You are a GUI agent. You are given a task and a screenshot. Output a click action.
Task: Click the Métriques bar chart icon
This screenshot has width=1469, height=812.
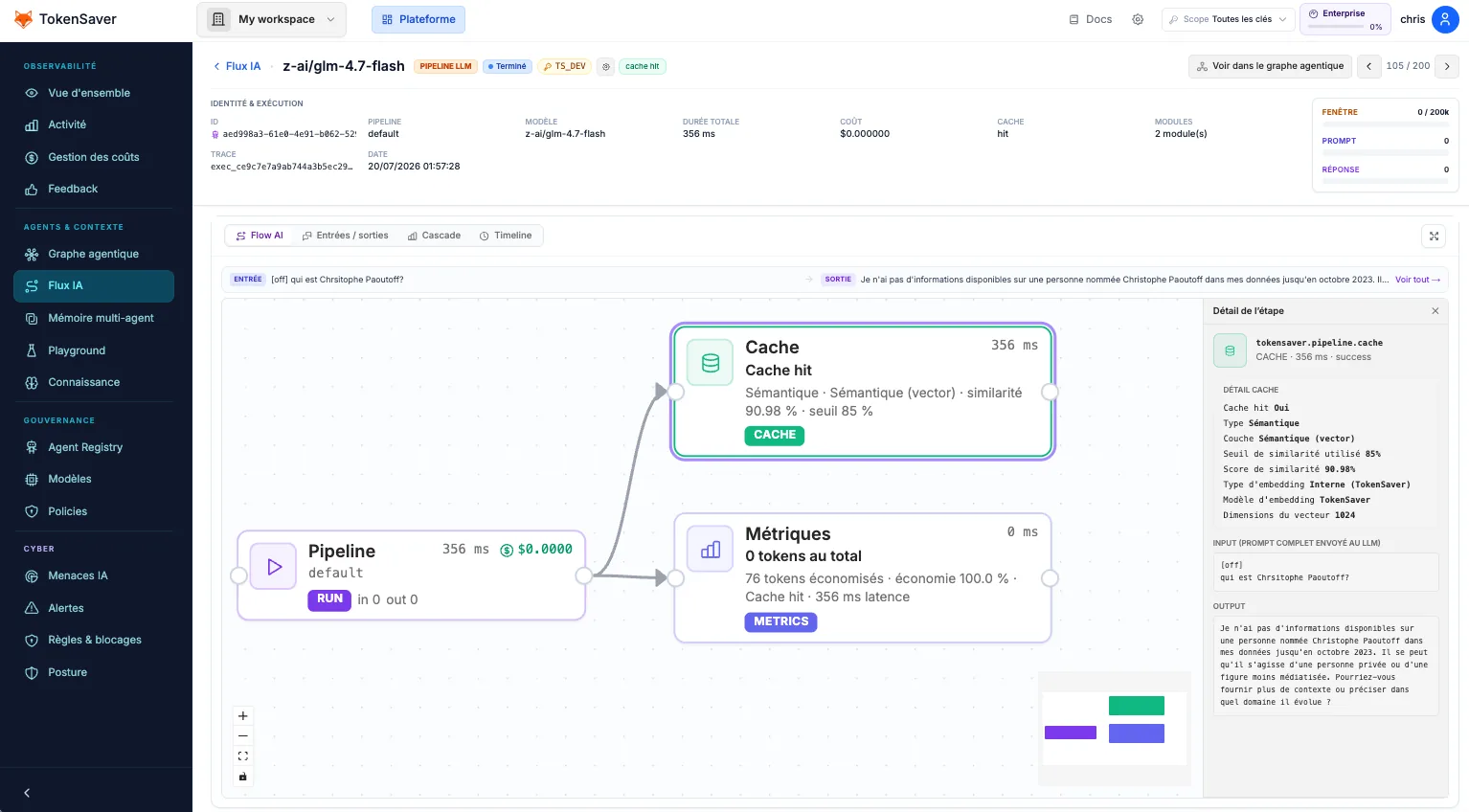(x=711, y=550)
